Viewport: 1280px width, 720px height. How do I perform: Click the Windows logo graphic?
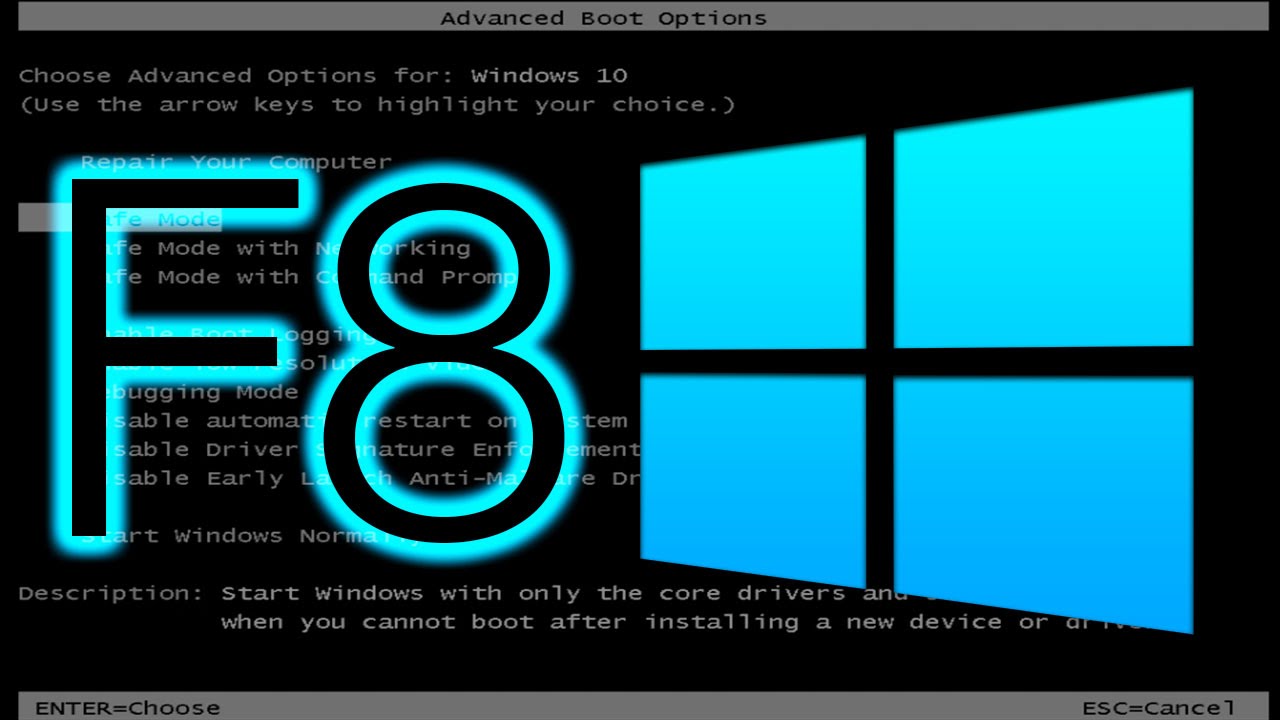917,360
